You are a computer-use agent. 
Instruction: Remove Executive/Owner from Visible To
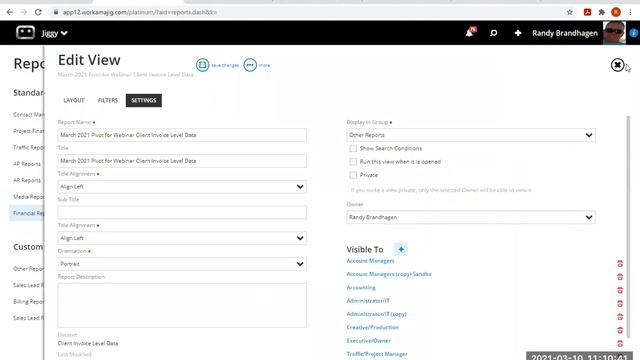point(620,343)
